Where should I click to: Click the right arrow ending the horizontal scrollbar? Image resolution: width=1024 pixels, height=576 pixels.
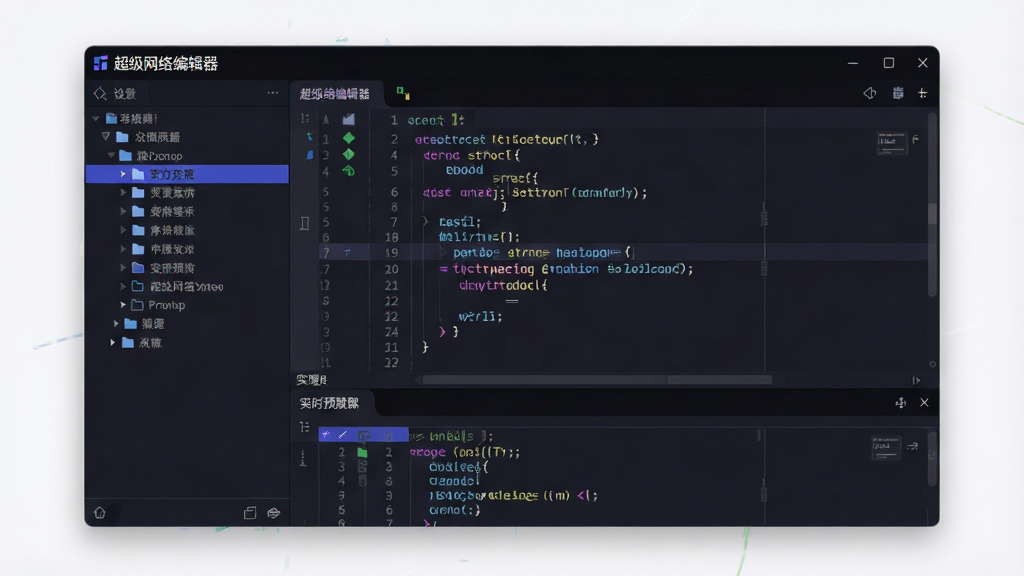[916, 380]
